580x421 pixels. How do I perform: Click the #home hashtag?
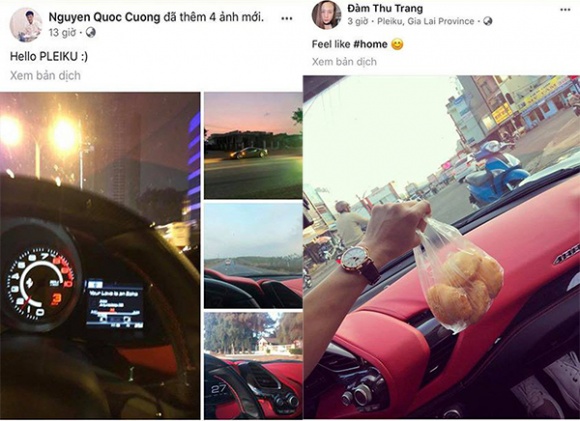(370, 44)
